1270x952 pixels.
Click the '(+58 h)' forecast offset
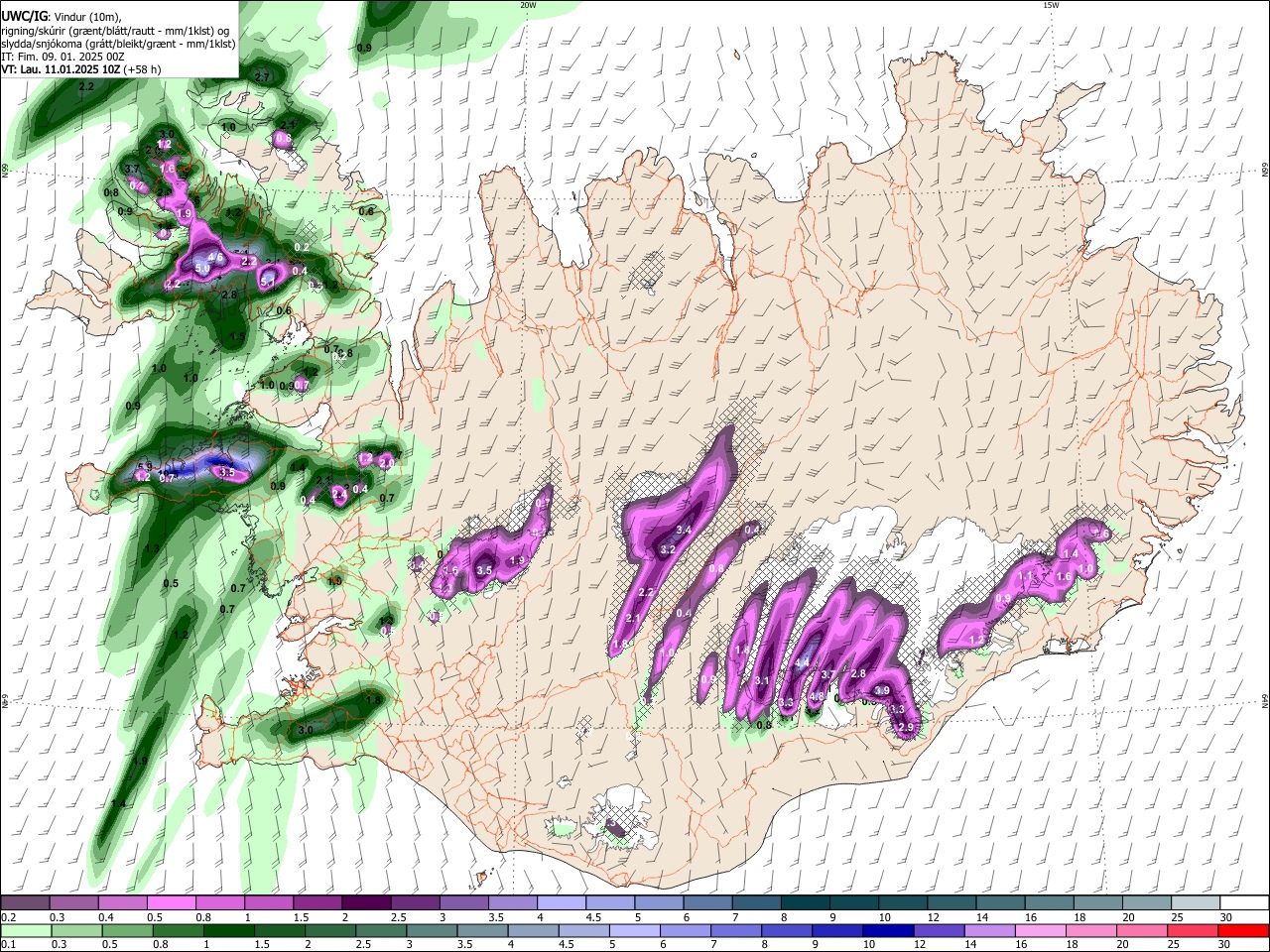click(143, 69)
